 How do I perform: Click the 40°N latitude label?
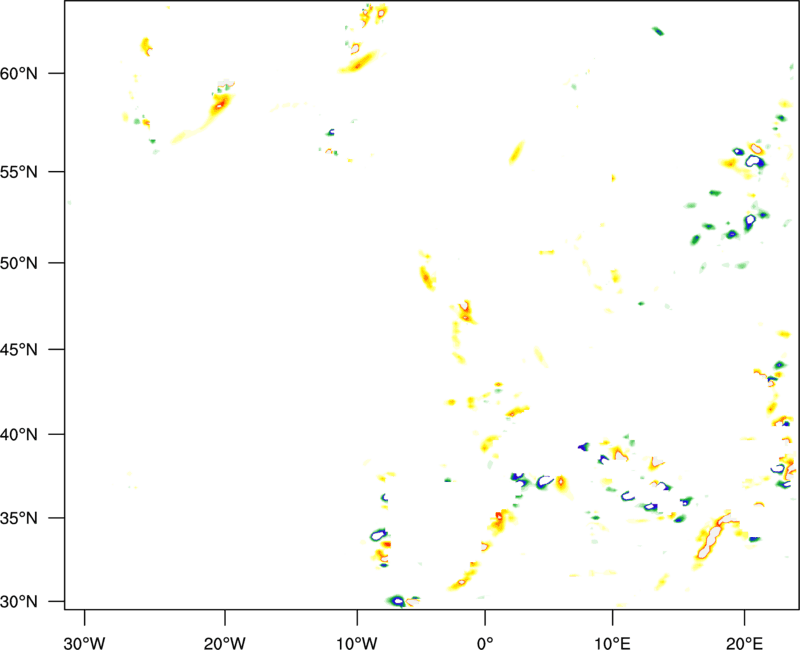(x=19, y=435)
